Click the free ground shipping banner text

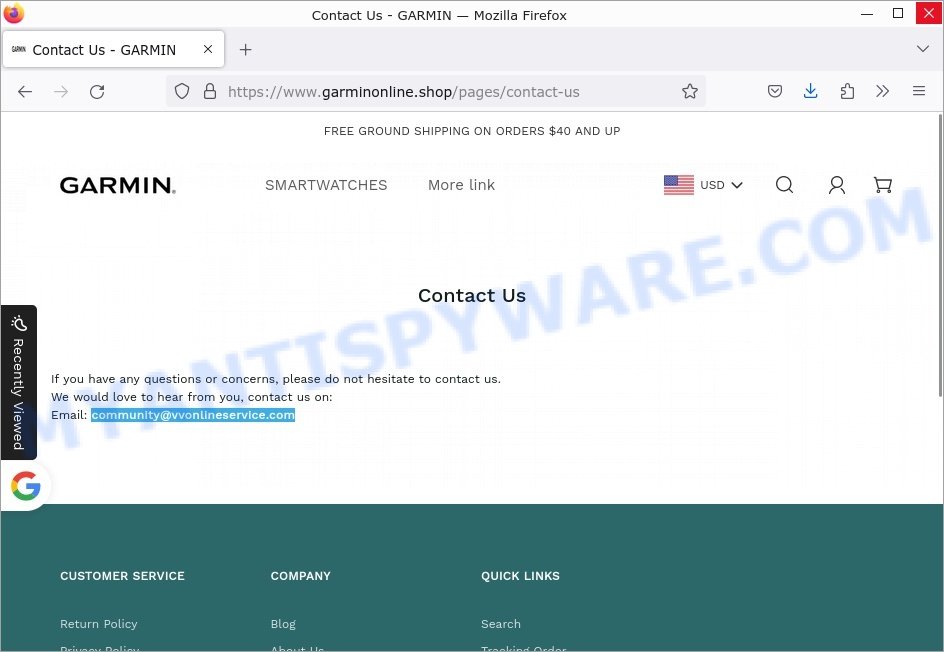pyautogui.click(x=472, y=131)
